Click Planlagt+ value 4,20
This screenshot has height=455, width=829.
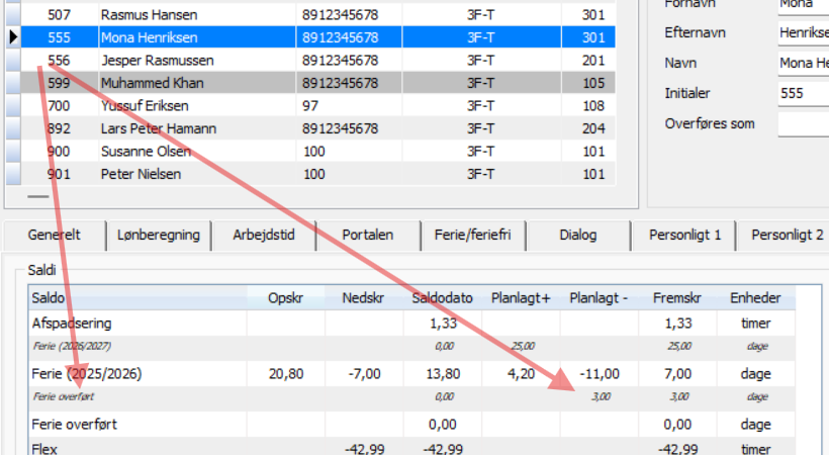(x=521, y=374)
